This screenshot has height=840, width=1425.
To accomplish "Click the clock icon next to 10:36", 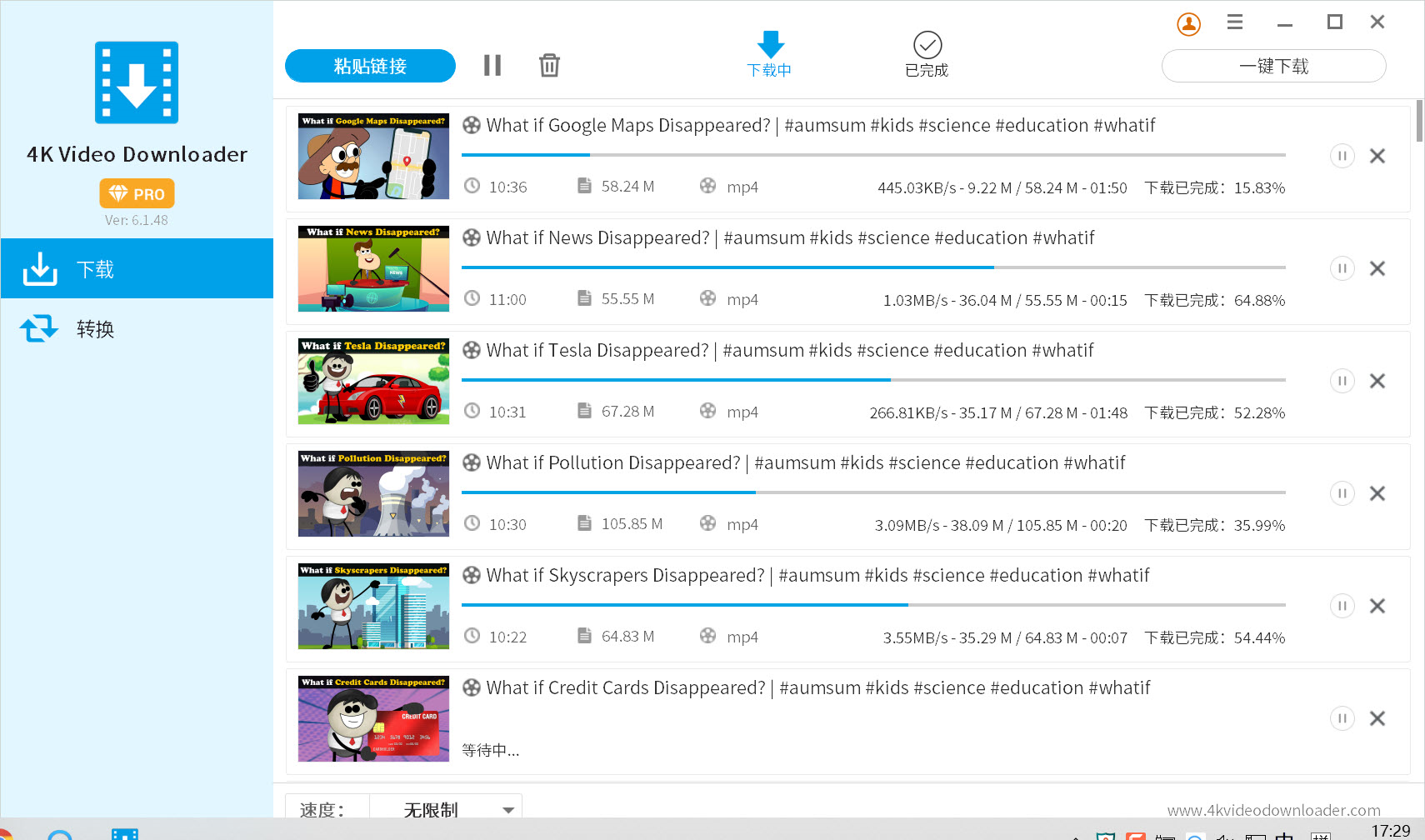I will click(x=472, y=186).
